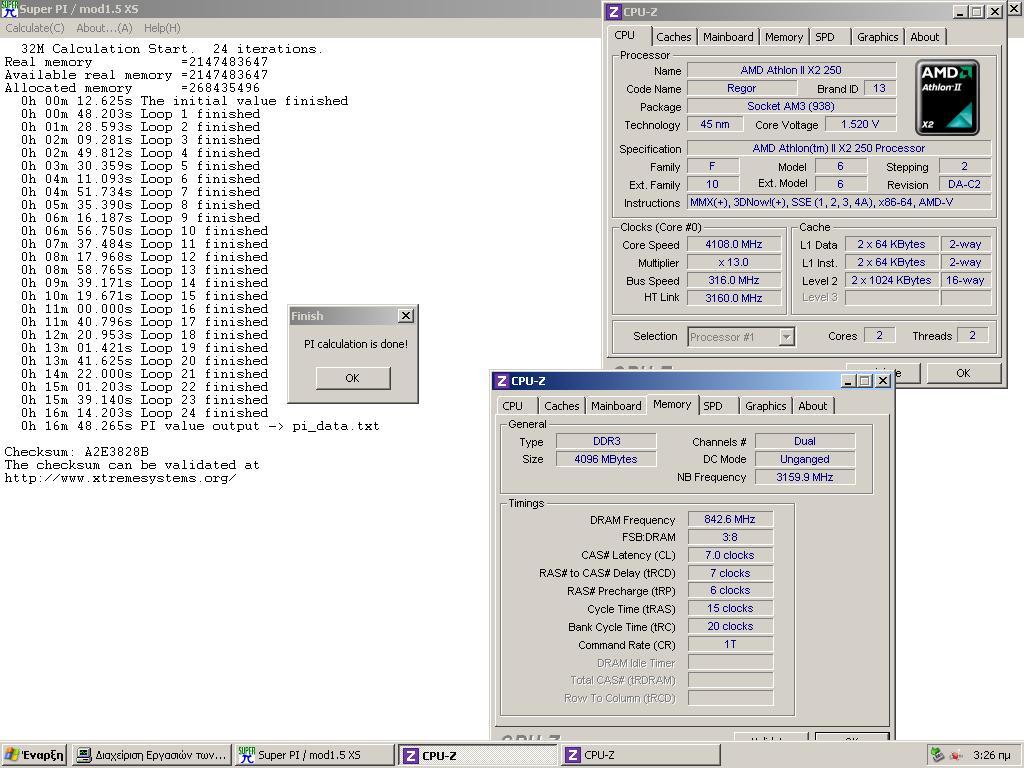Viewport: 1024px width, 768px height.
Task: Switch to the Graphics tab in the top CPU-Z window
Action: coord(878,37)
